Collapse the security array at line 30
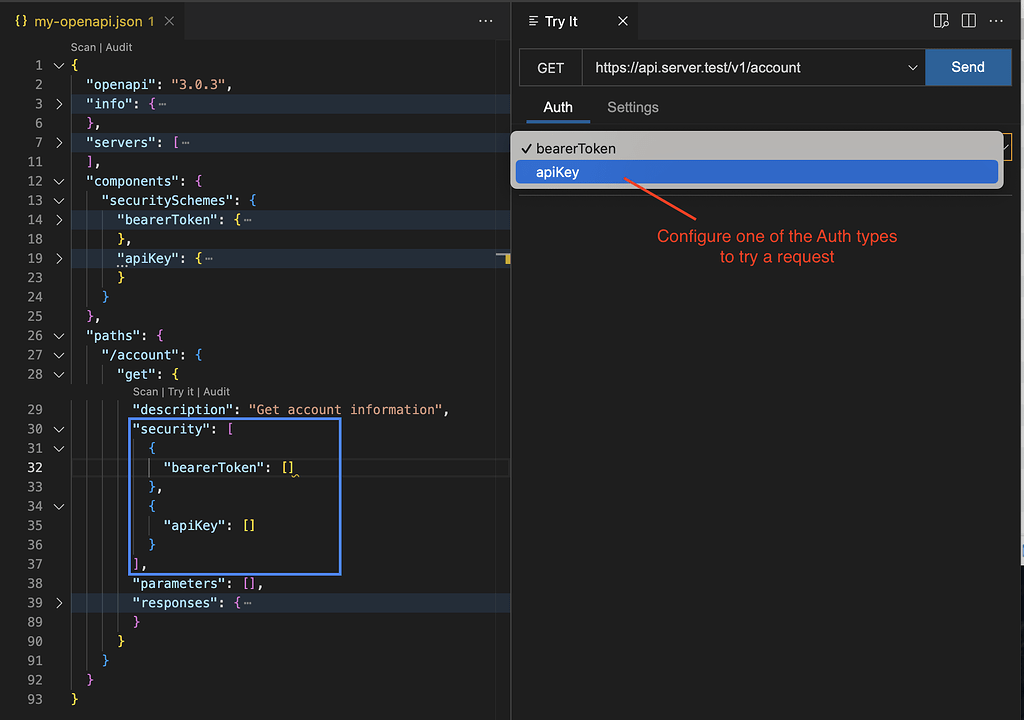The image size is (1024, 720). pyautogui.click(x=59, y=429)
